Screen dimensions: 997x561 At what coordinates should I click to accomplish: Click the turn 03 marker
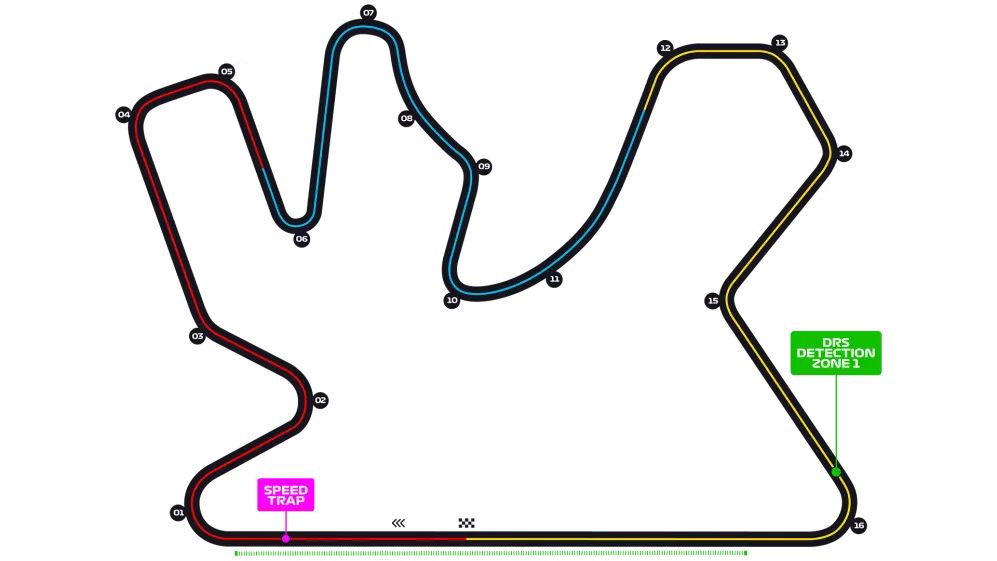point(197,336)
